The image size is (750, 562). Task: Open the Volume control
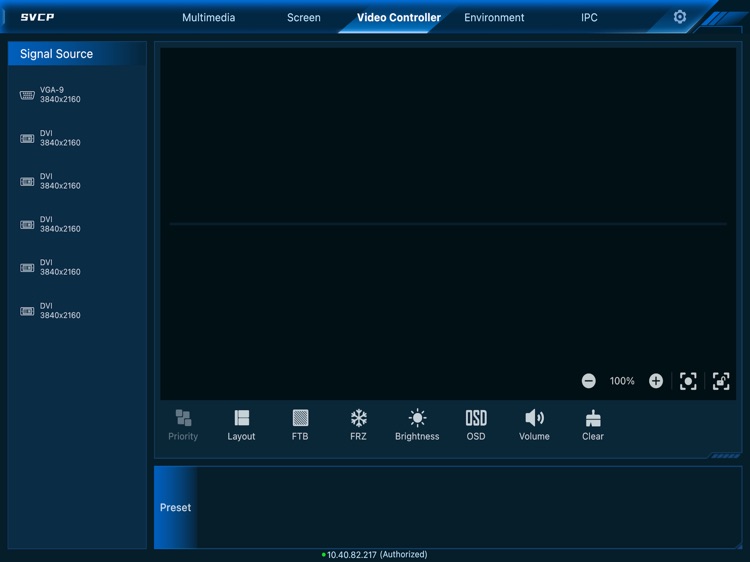[x=534, y=425]
